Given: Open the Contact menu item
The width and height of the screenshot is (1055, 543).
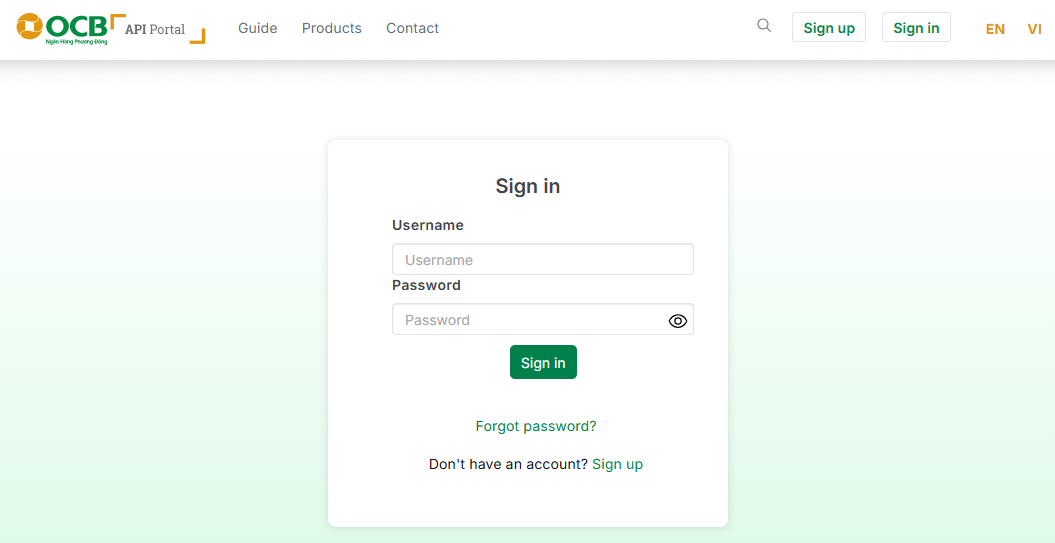Looking at the screenshot, I should click(412, 28).
